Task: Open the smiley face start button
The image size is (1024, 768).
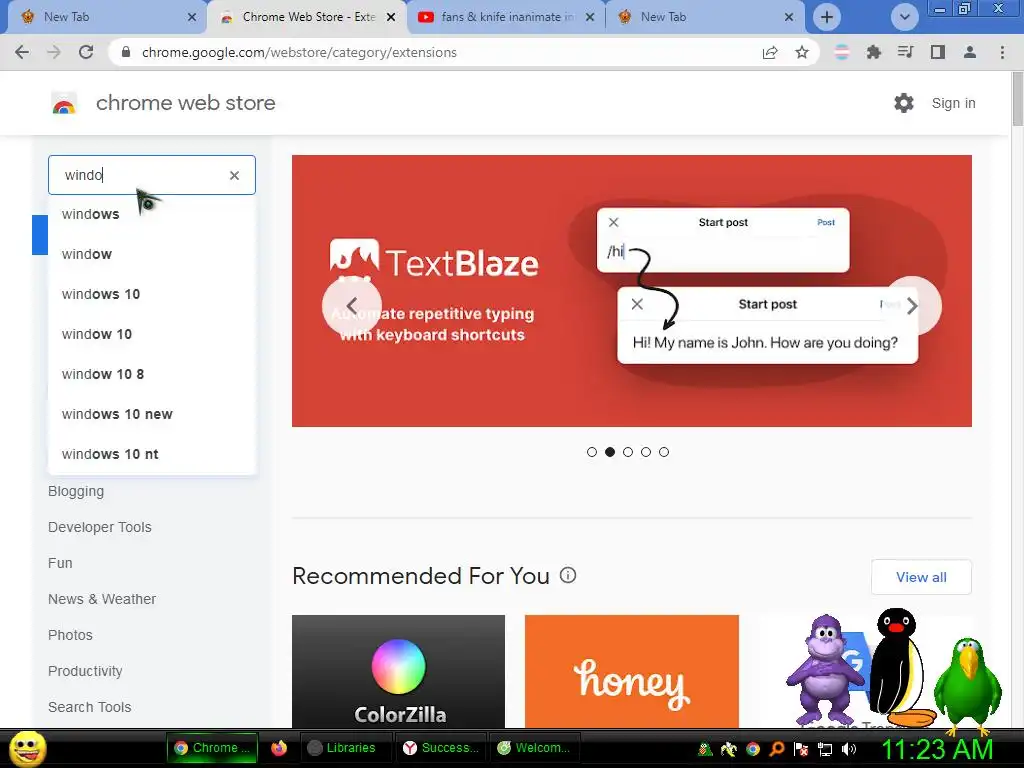Action: pos(28,748)
